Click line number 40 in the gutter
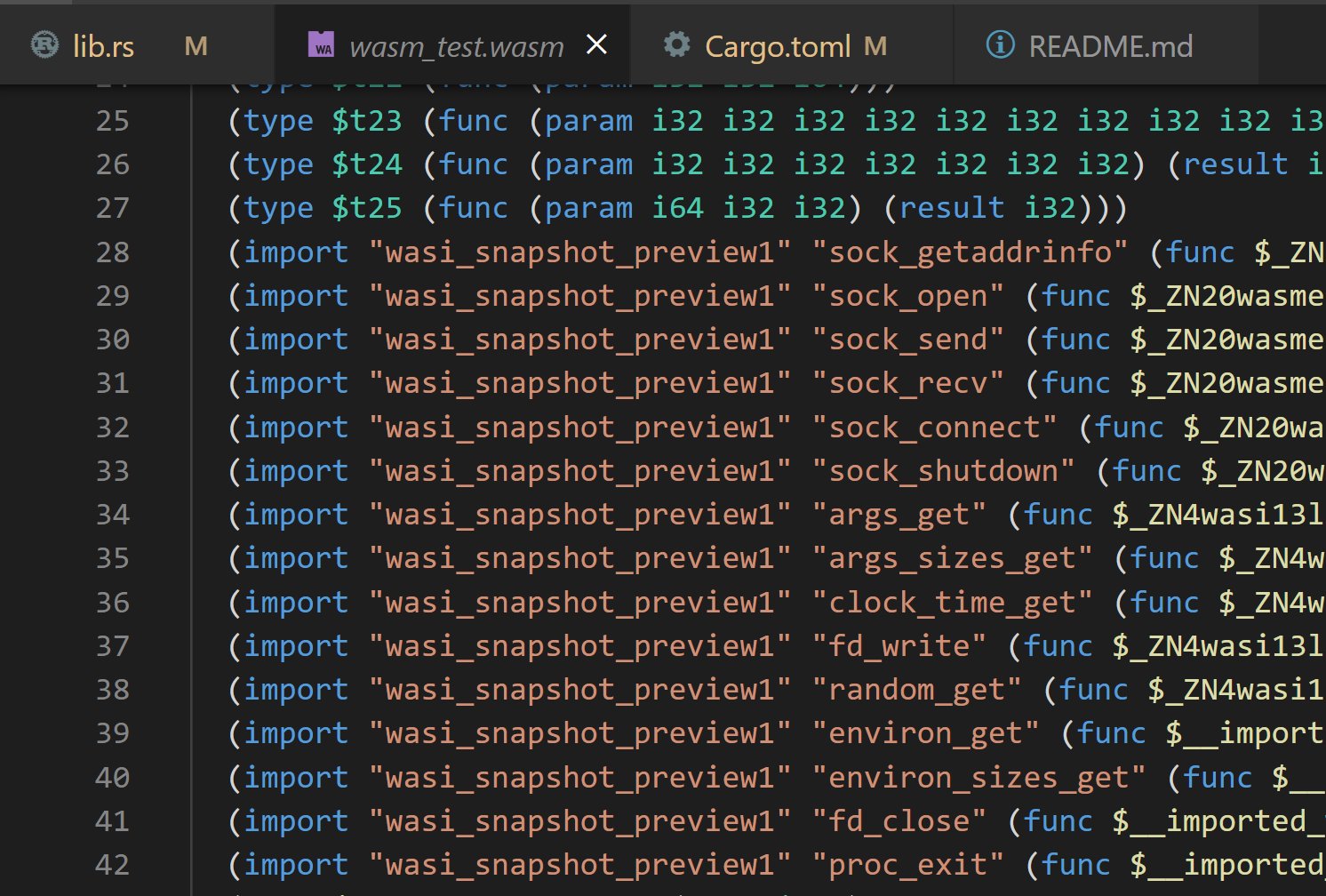The height and width of the screenshot is (896, 1326). [113, 778]
